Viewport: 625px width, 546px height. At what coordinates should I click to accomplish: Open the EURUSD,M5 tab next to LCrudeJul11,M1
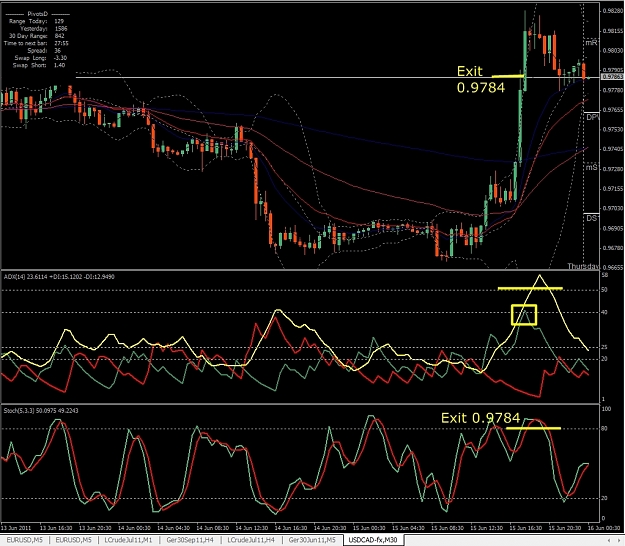(x=73, y=540)
